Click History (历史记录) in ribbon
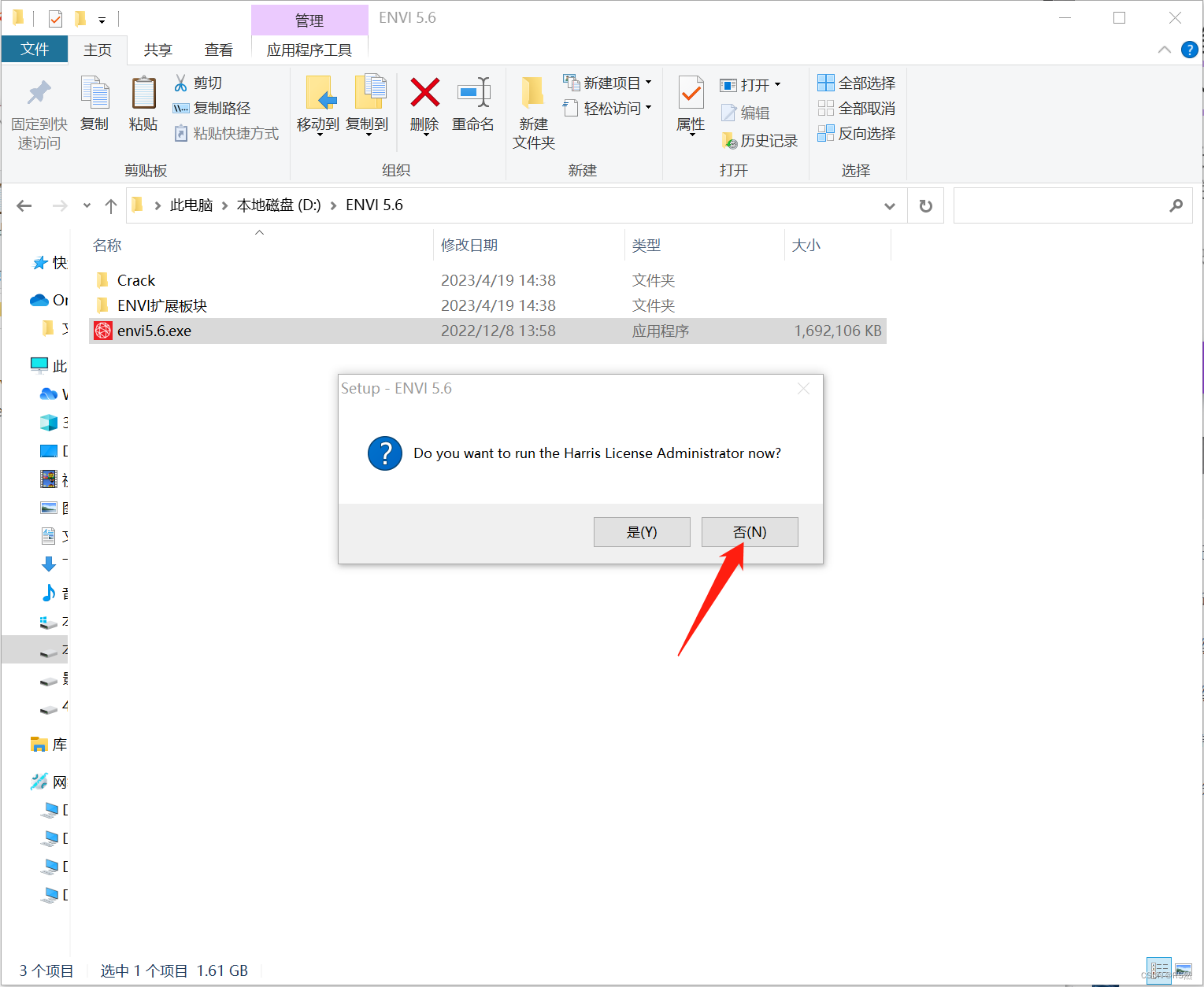The image size is (1204, 987). (760, 140)
